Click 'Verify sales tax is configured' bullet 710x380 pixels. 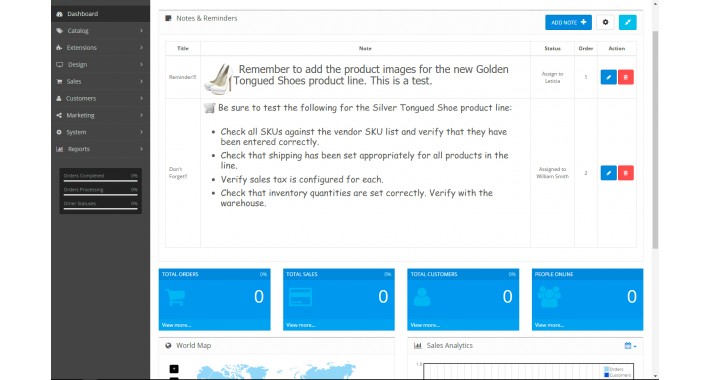302,179
